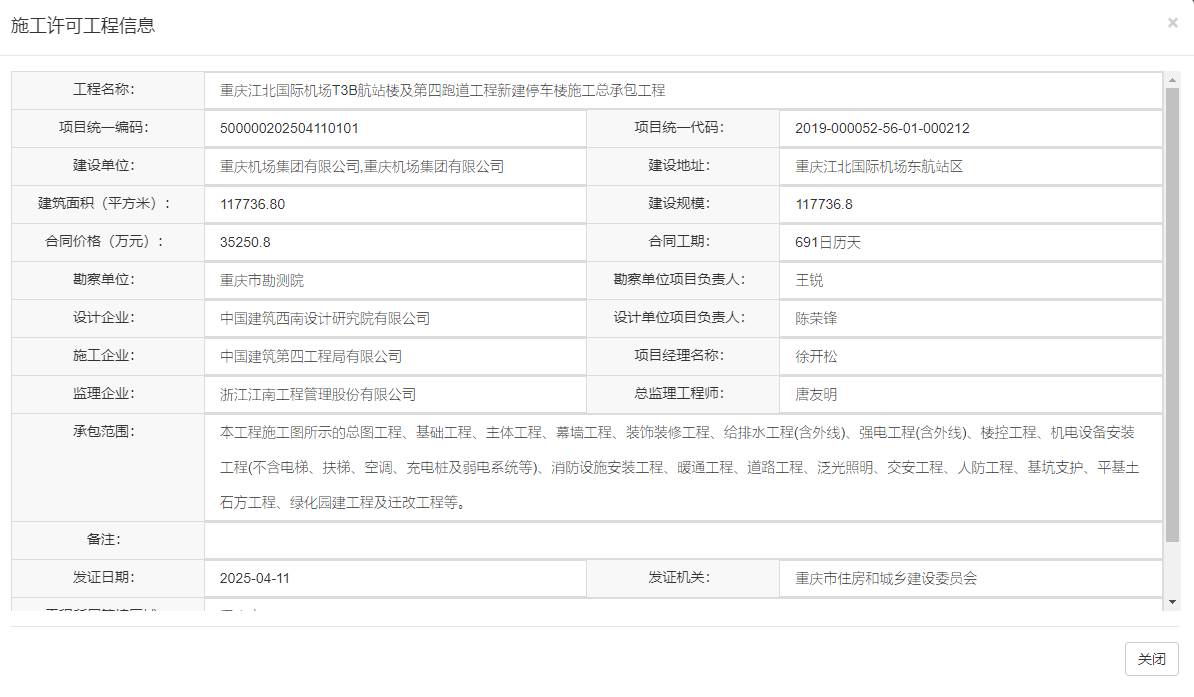Click the project manager link 徐开松

click(812, 356)
